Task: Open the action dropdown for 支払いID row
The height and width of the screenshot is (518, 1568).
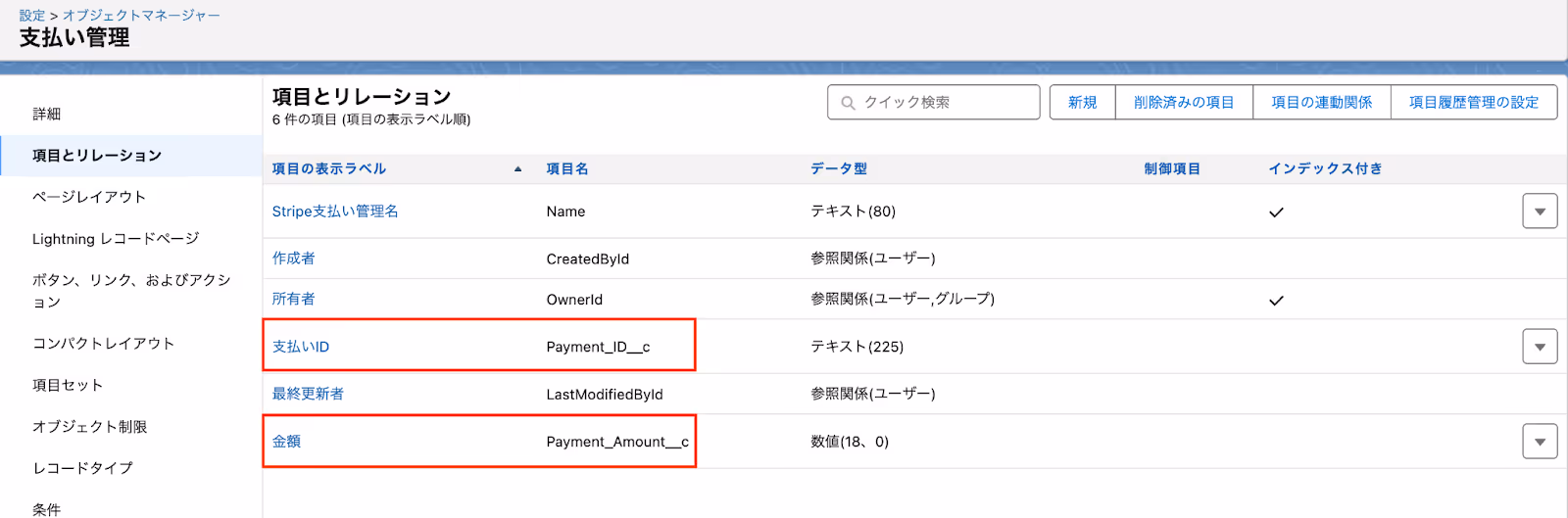Action: [1540, 347]
